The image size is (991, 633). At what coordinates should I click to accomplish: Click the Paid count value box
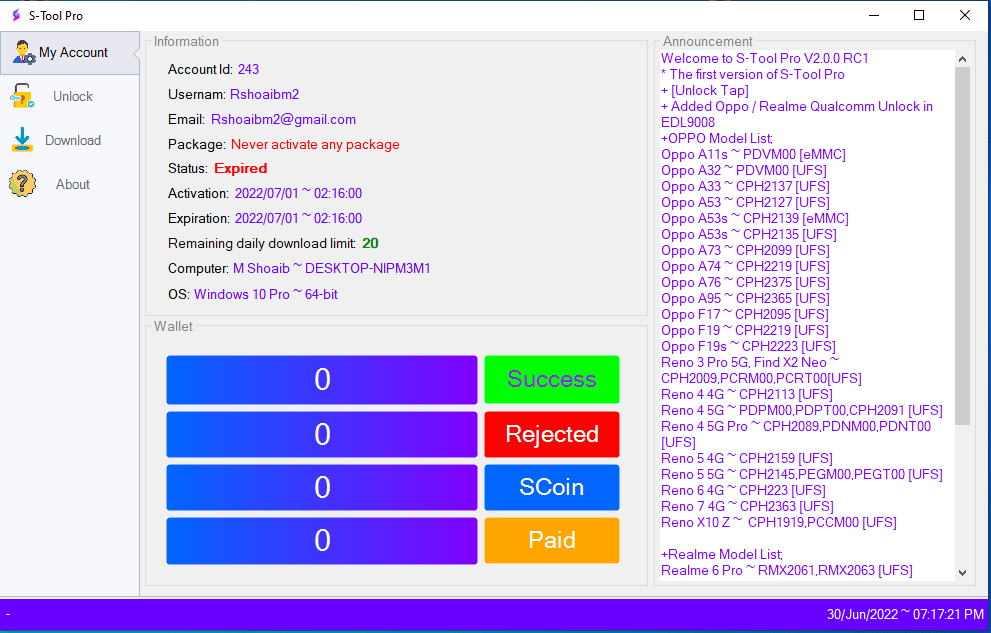pos(321,540)
